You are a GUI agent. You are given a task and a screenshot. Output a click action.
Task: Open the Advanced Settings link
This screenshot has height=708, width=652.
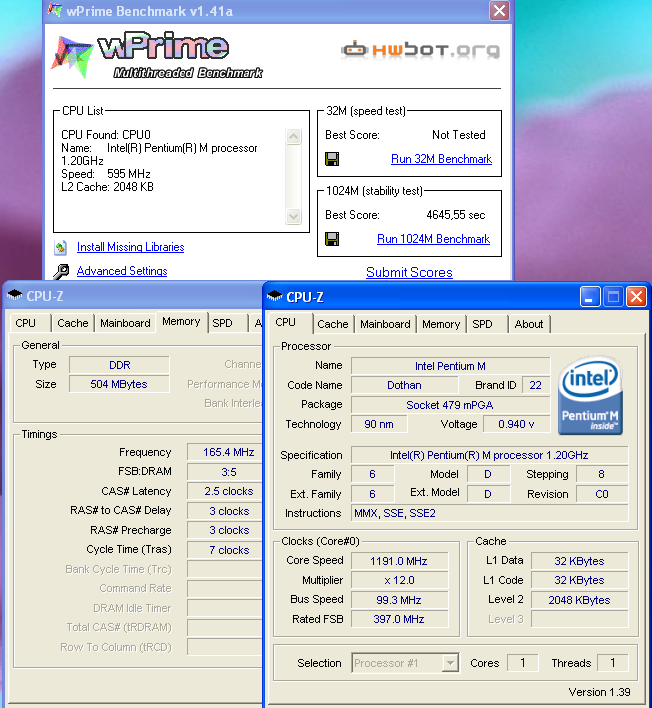122,271
